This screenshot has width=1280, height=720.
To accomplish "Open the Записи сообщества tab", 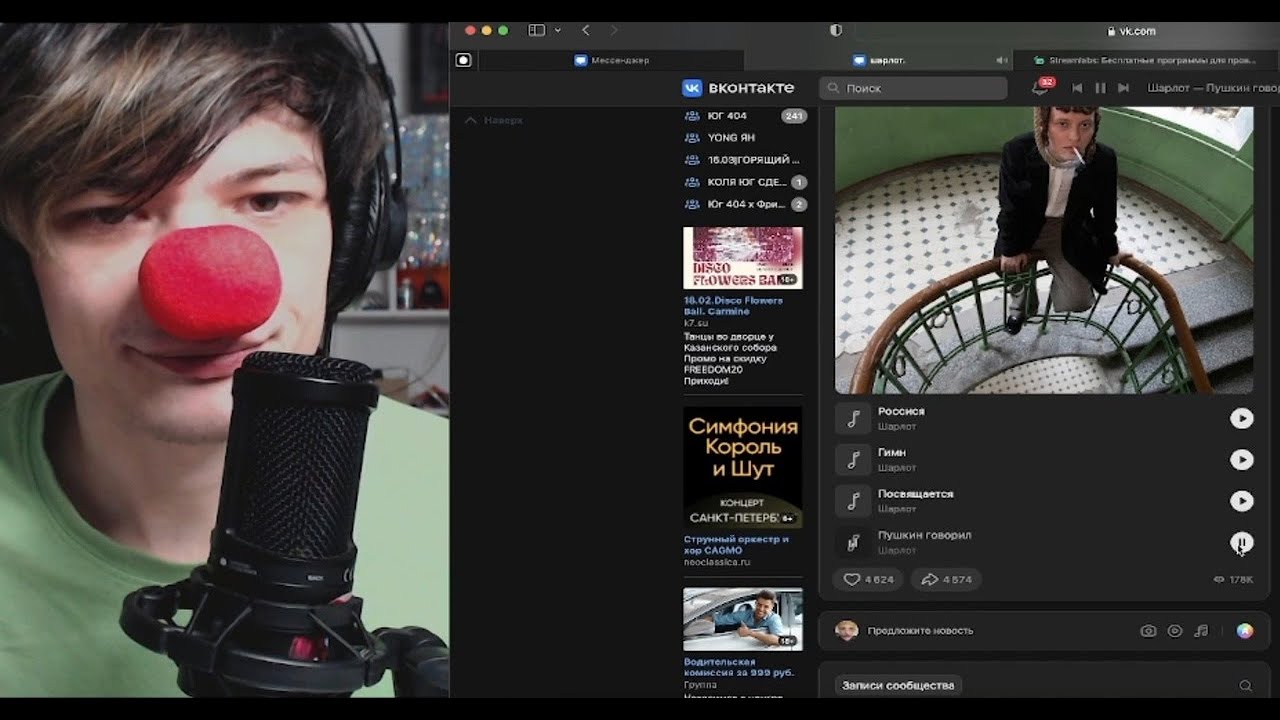I will (898, 685).
